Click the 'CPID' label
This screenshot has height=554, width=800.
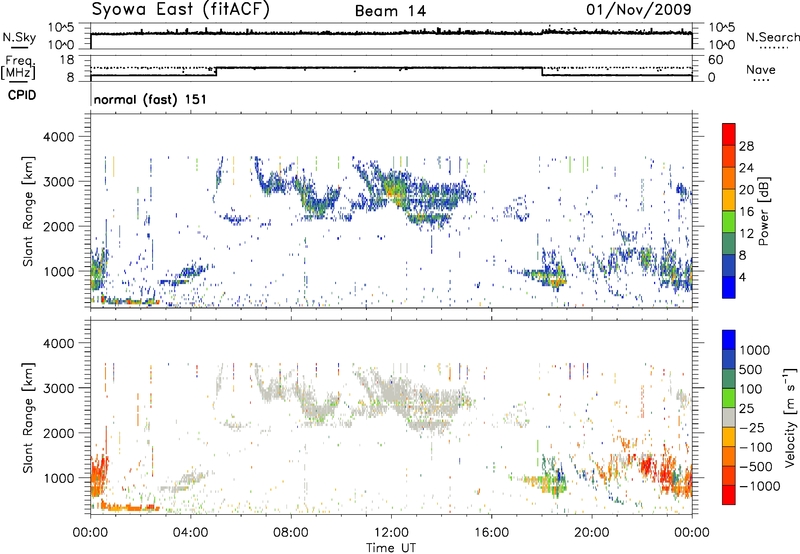click(x=22, y=95)
